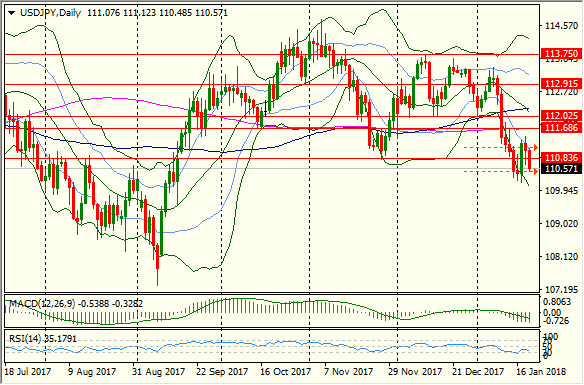Click the 21 Dec 2017 date label
Viewport: 584px width, 385px height.
pyautogui.click(x=478, y=372)
